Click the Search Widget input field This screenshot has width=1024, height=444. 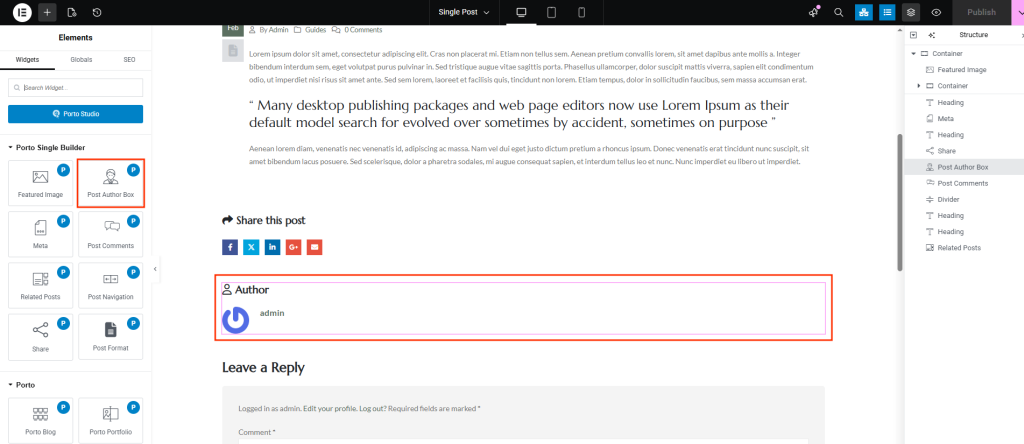coord(75,87)
